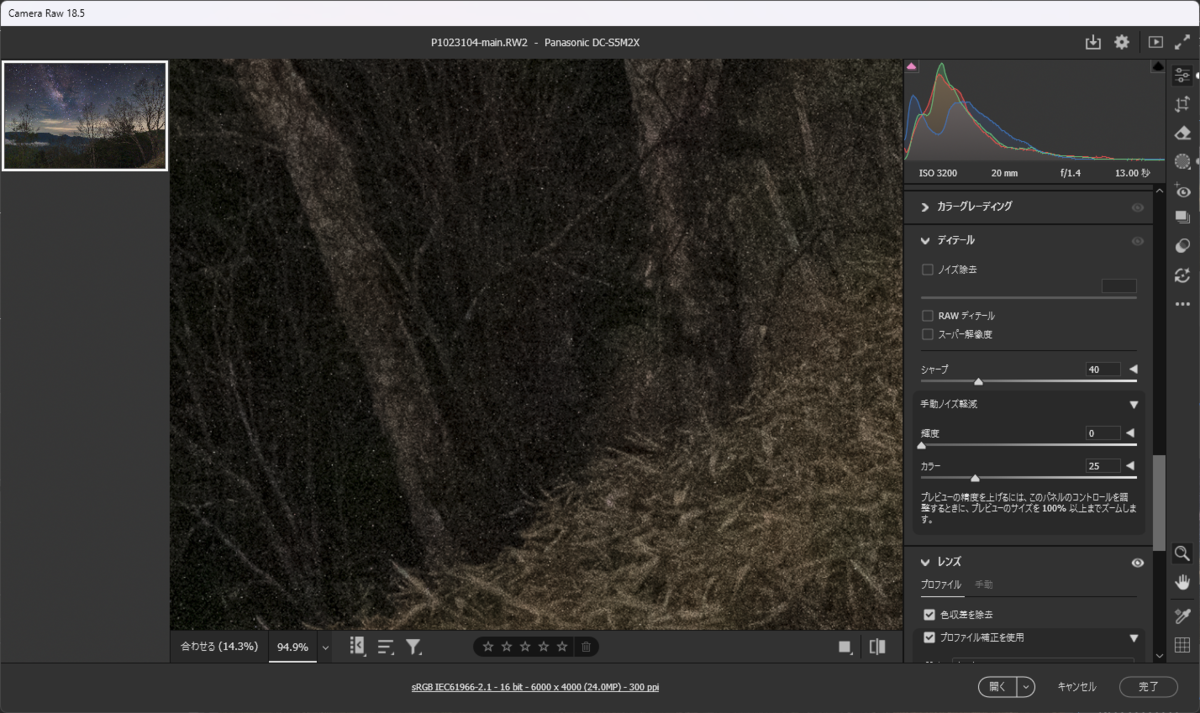Expand the カラーグレーディング panel

(925, 207)
